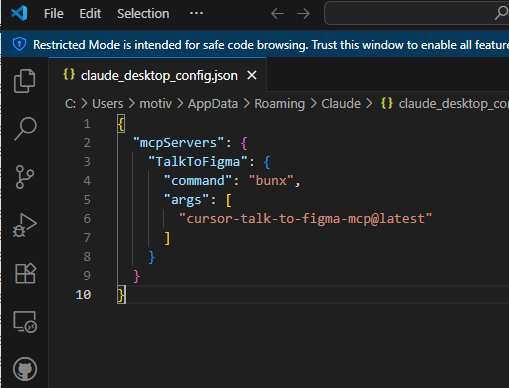509x388 pixels.
Task: Close the claude_desktop_config.json tab
Action: pyautogui.click(x=252, y=75)
